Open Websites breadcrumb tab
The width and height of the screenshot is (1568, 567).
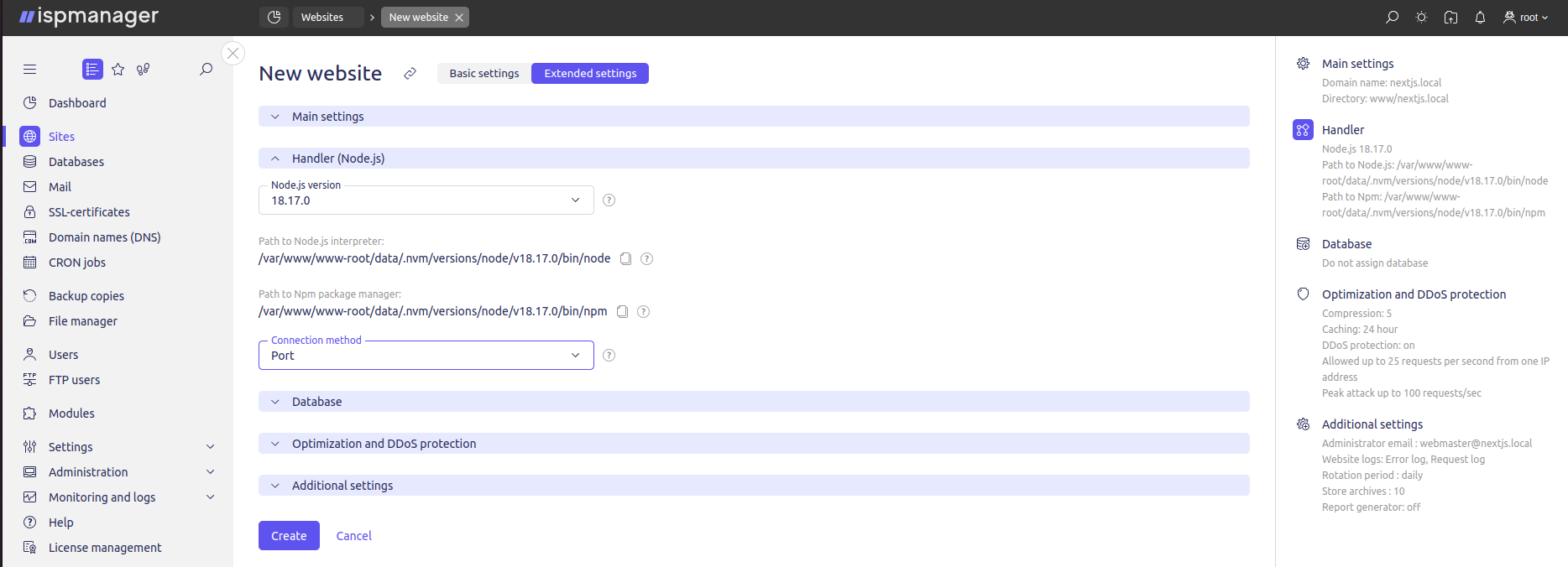pos(328,17)
